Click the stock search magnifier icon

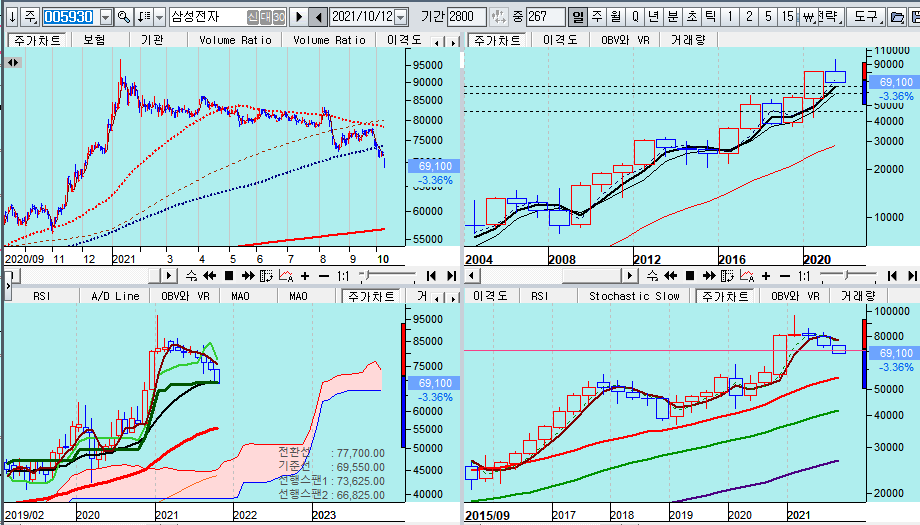tap(124, 17)
